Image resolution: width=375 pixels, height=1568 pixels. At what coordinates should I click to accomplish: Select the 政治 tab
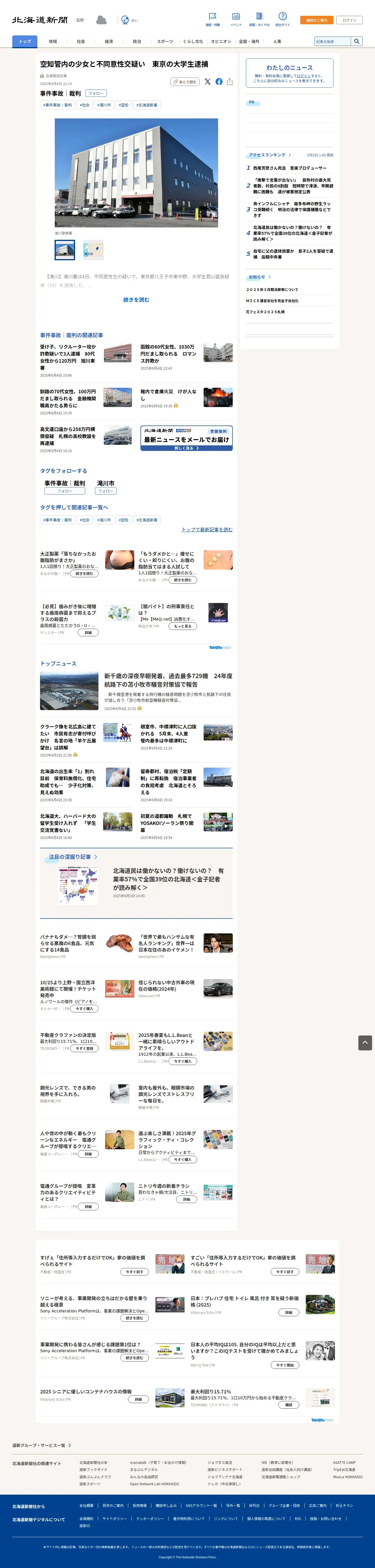[x=137, y=42]
